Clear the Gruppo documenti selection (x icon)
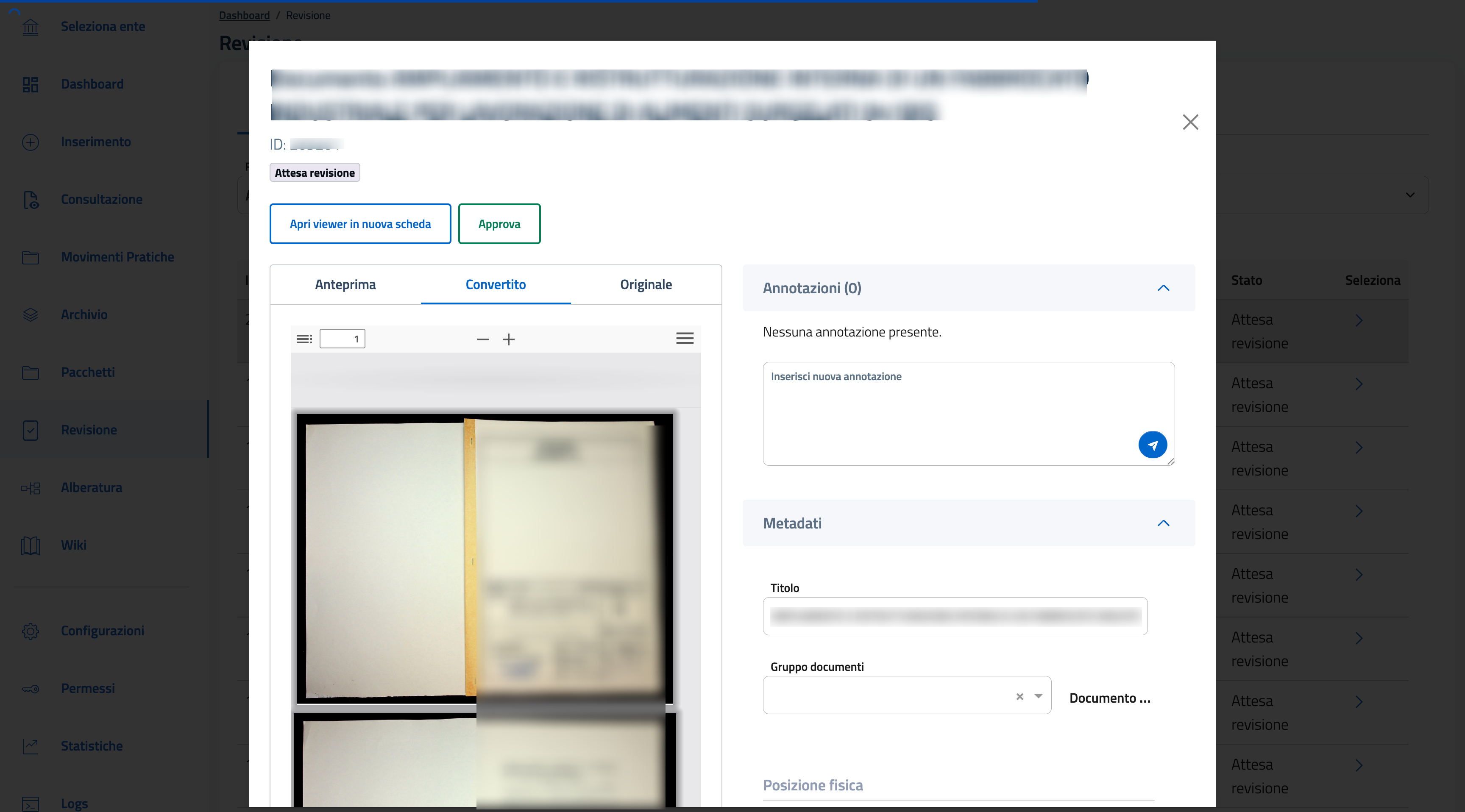The height and width of the screenshot is (812, 1465). tap(1020, 696)
